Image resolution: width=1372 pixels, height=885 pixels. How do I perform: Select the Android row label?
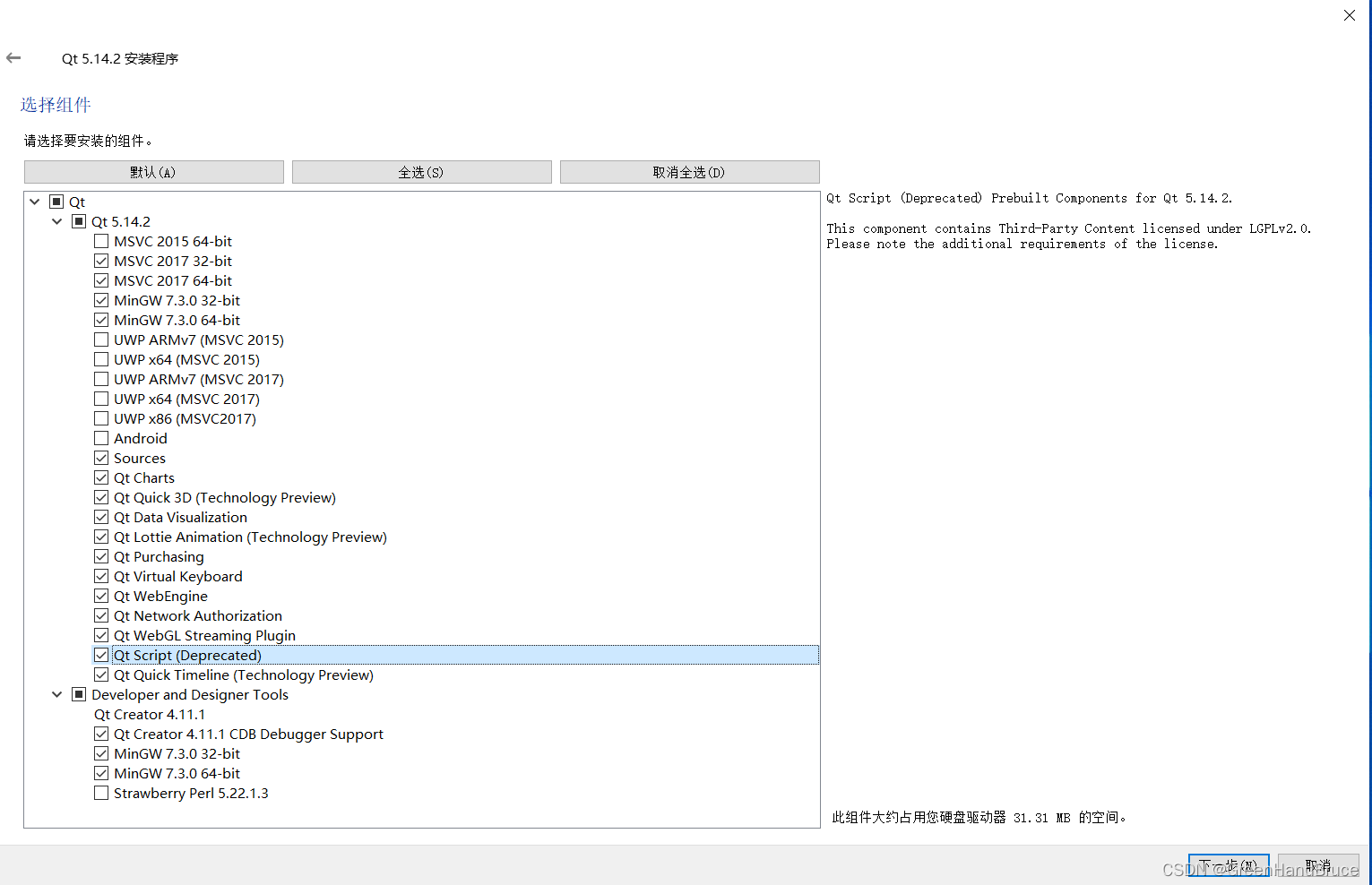141,438
